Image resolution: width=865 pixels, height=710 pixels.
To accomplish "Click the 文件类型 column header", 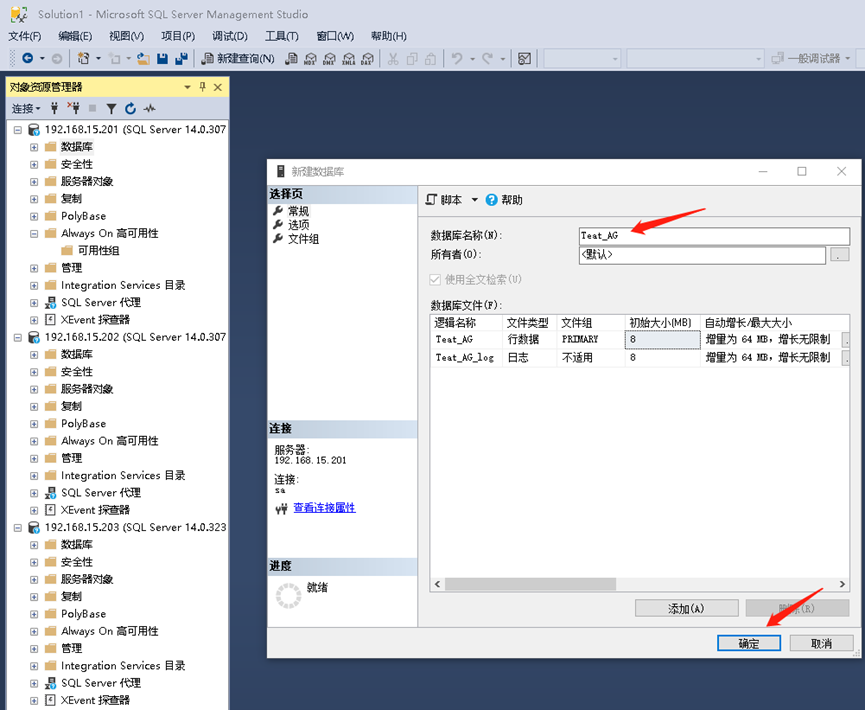I will (529, 323).
